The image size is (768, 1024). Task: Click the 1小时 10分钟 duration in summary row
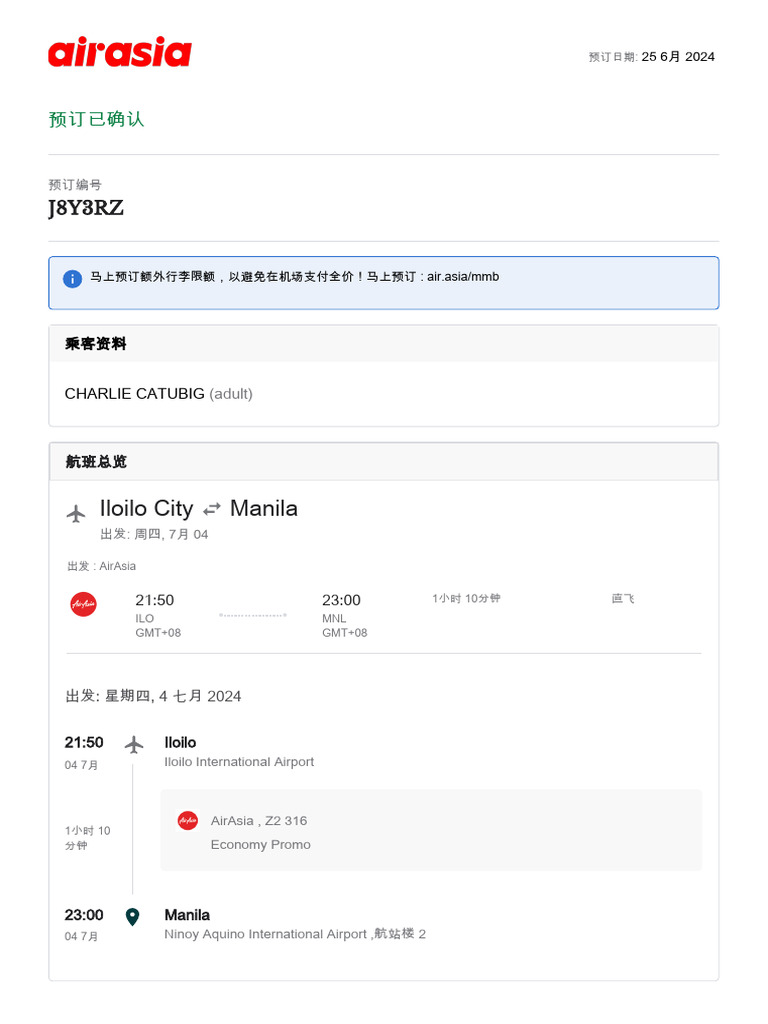466,598
